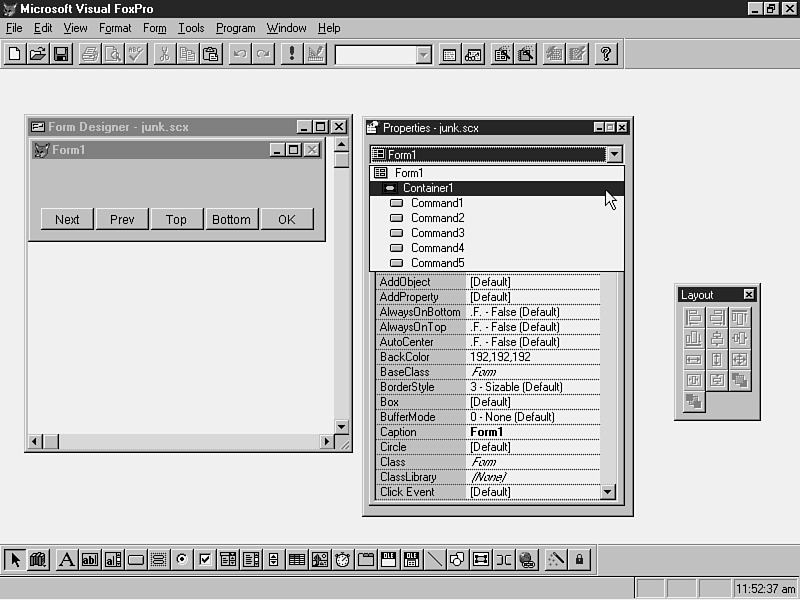This screenshot has height=600, width=800.
Task: Open the Program menu
Action: 236,28
